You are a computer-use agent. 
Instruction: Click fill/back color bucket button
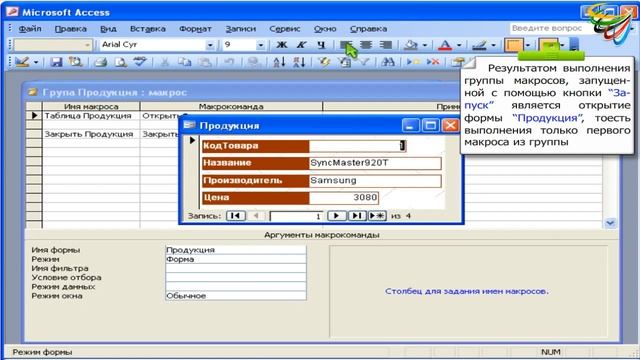coord(411,44)
